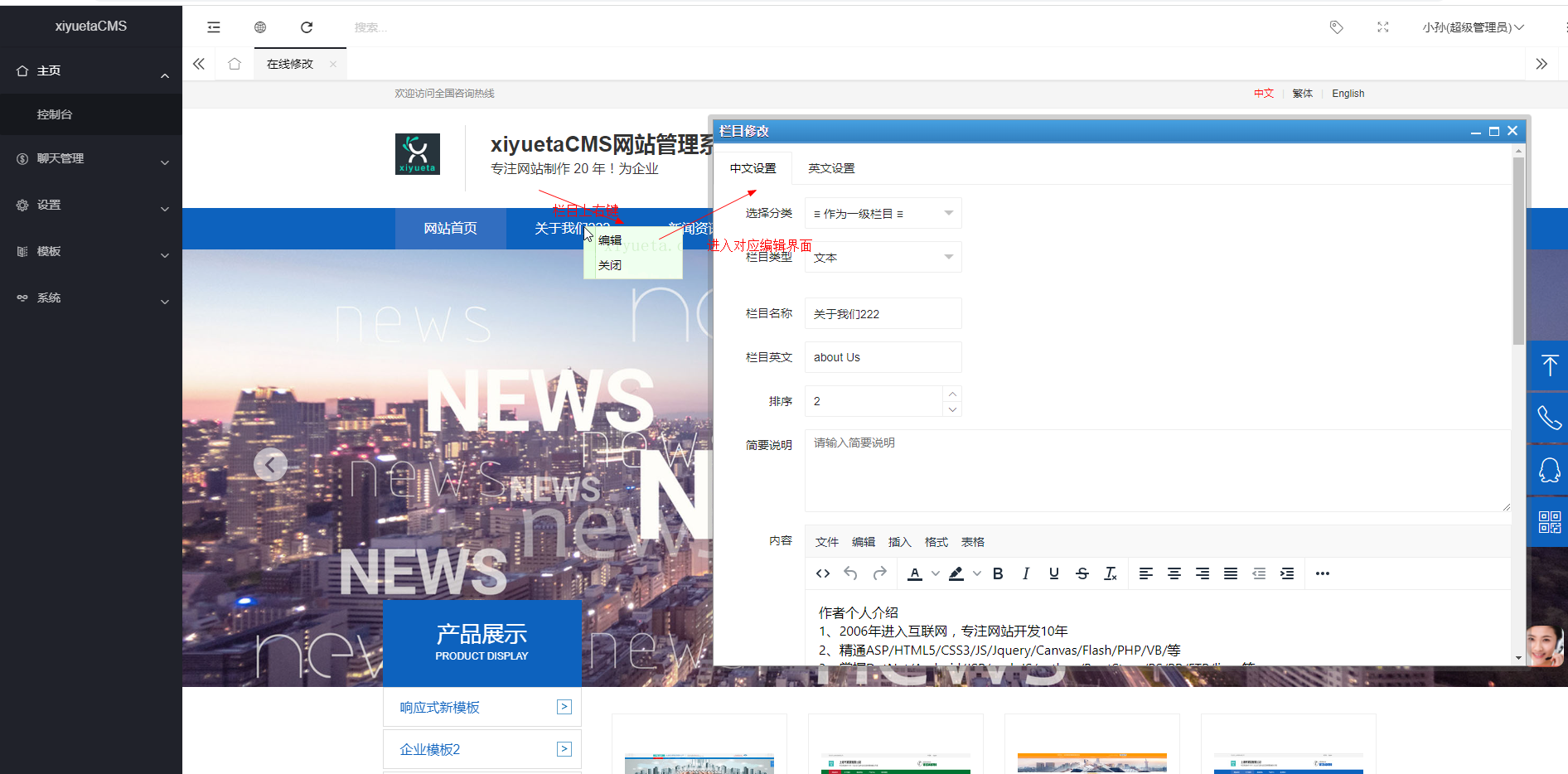
Task: Click the undo icon in editor
Action: click(851, 573)
